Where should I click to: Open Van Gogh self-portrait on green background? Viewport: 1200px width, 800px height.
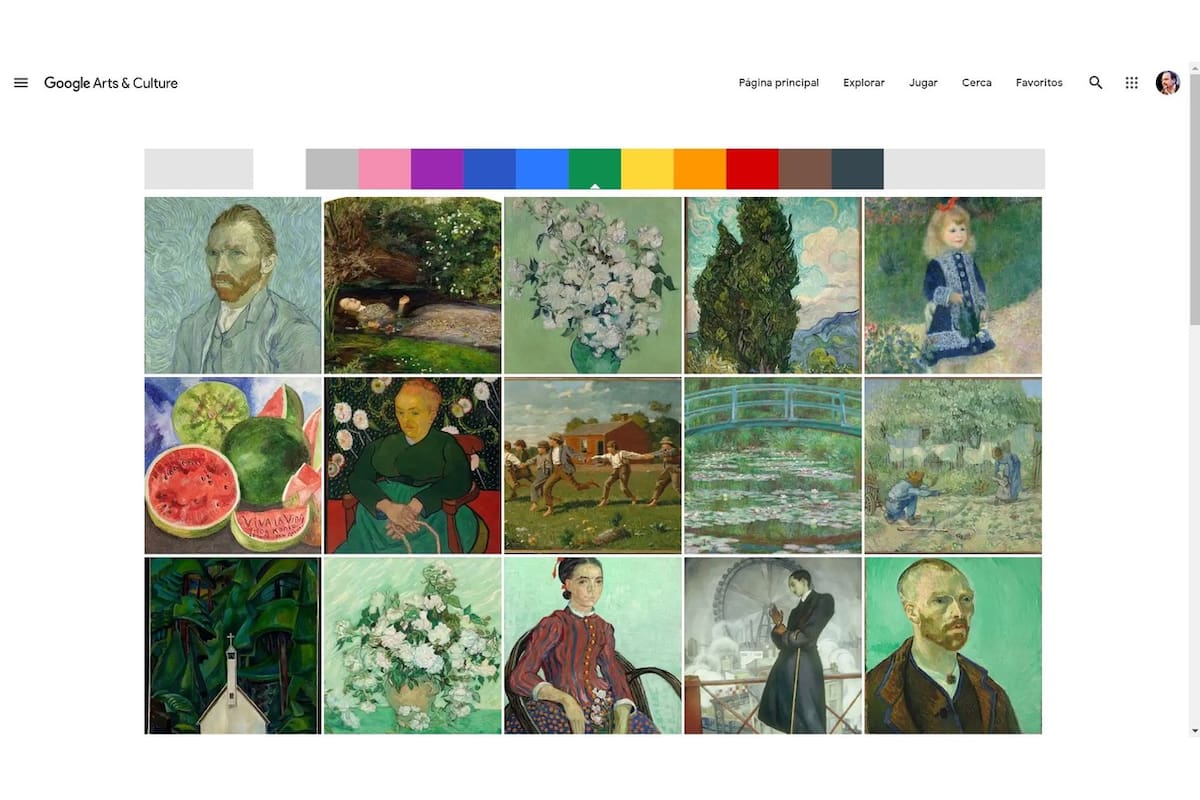[953, 645]
